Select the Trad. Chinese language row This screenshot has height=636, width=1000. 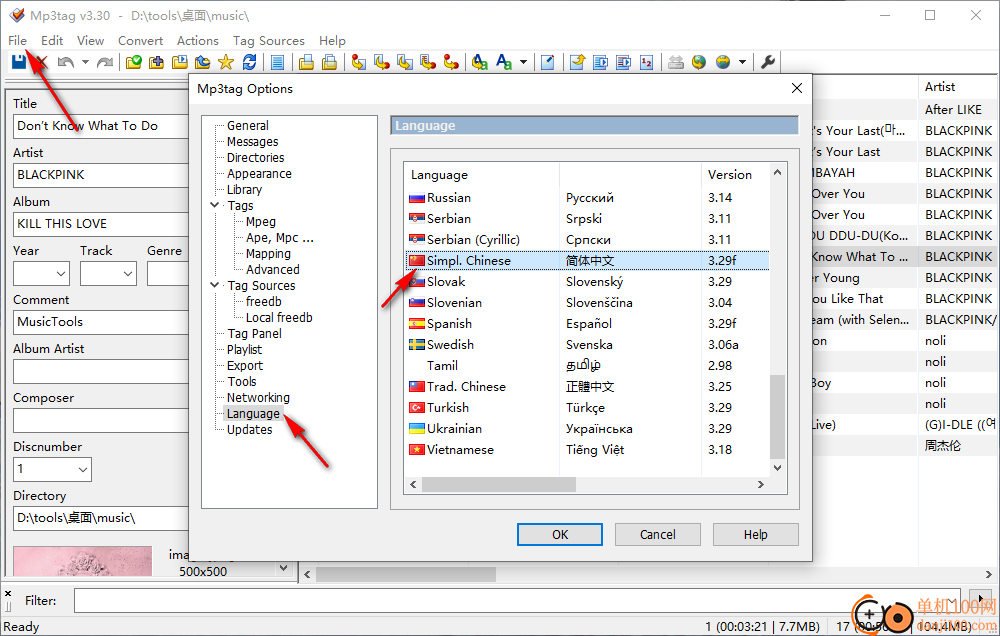[x=587, y=387]
